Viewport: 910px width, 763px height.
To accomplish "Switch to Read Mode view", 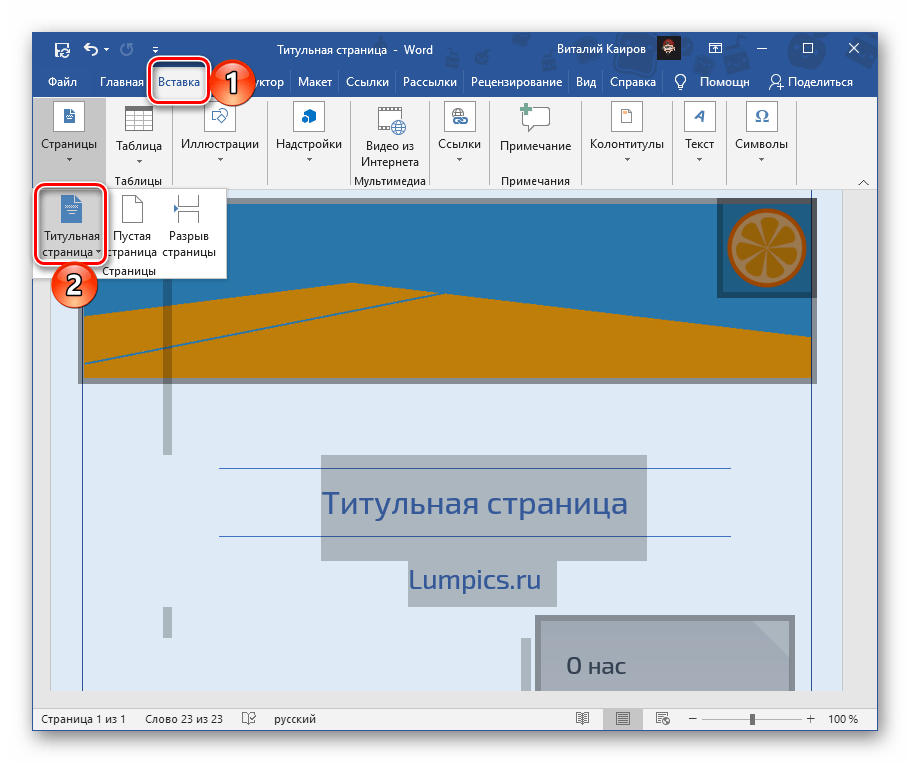I will tap(583, 719).
